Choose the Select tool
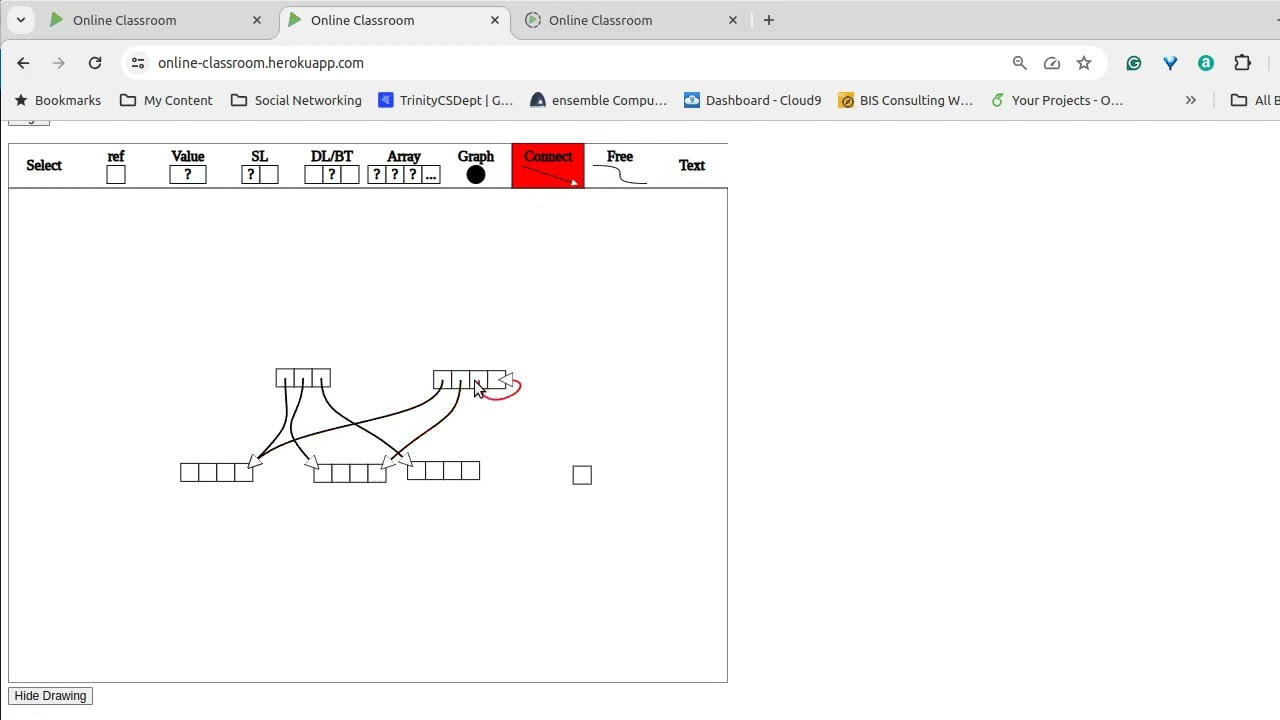The image size is (1280, 720). click(44, 166)
